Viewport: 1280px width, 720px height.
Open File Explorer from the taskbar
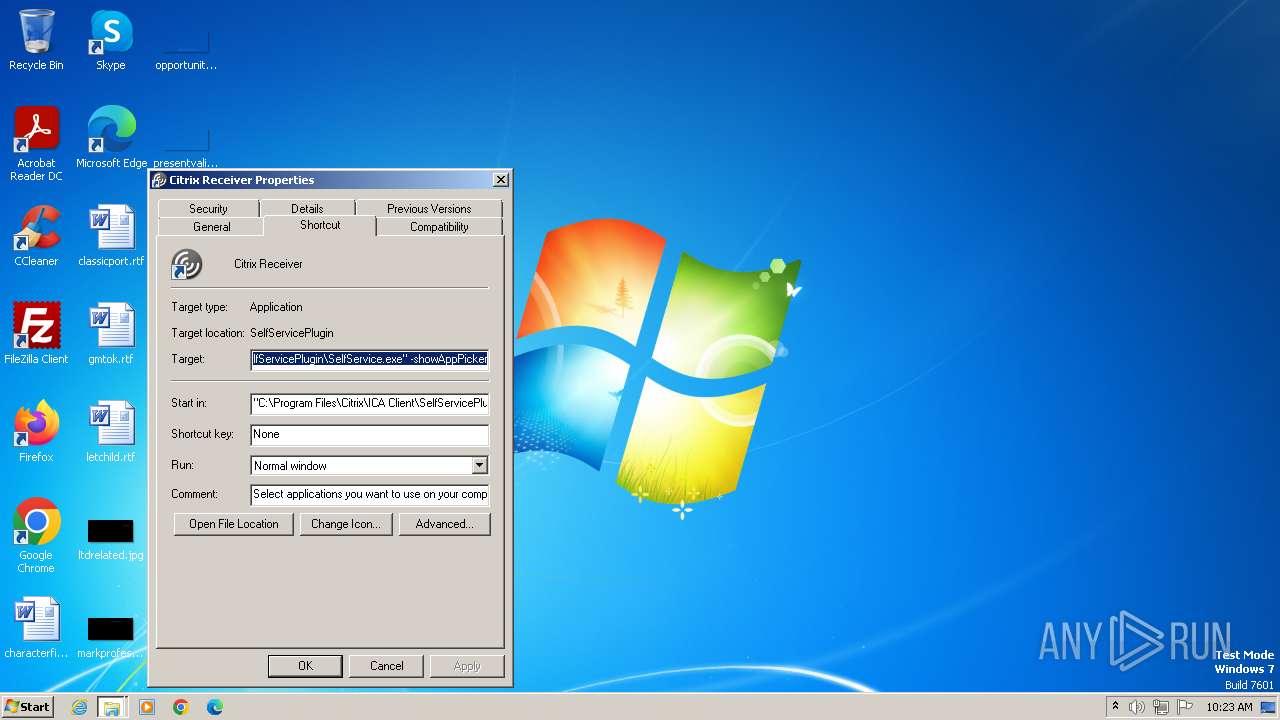pyautogui.click(x=112, y=707)
